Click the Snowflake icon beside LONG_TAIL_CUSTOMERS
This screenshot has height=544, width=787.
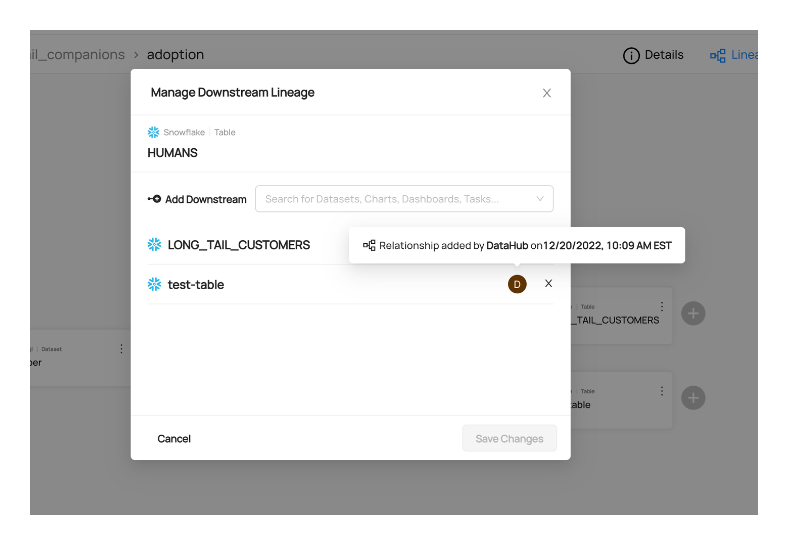coord(154,244)
